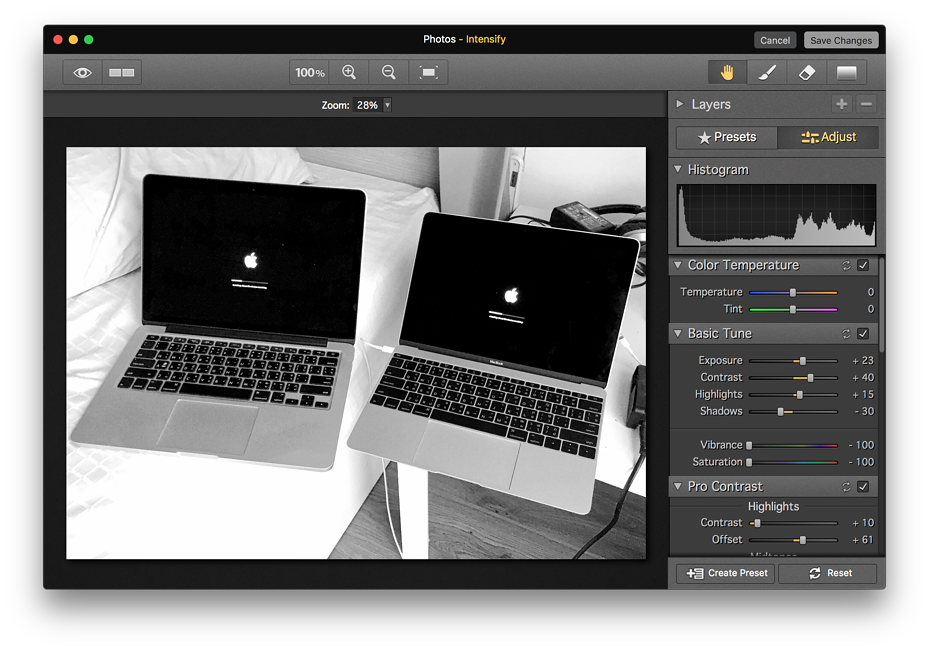Image resolution: width=929 pixels, height=651 pixels.
Task: Click the Exposure value + 23
Action: pos(863,360)
